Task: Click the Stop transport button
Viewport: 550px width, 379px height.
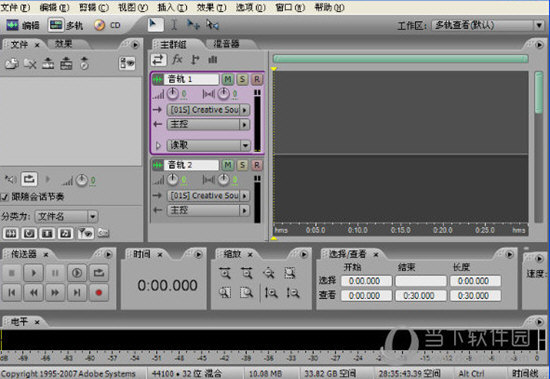Action: [x=12, y=273]
